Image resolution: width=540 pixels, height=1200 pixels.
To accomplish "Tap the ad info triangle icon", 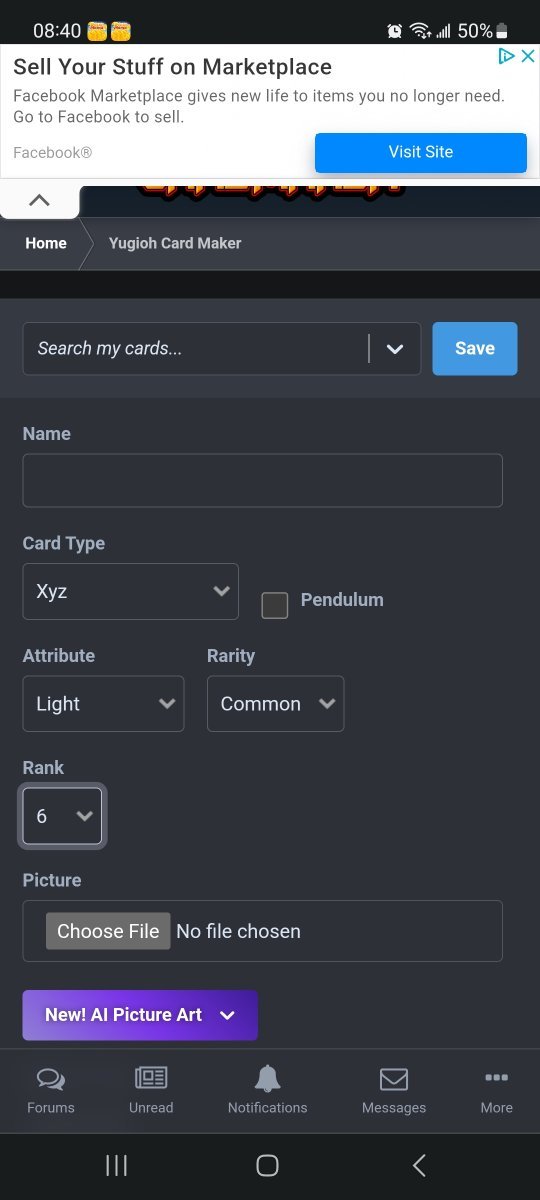I will (507, 56).
